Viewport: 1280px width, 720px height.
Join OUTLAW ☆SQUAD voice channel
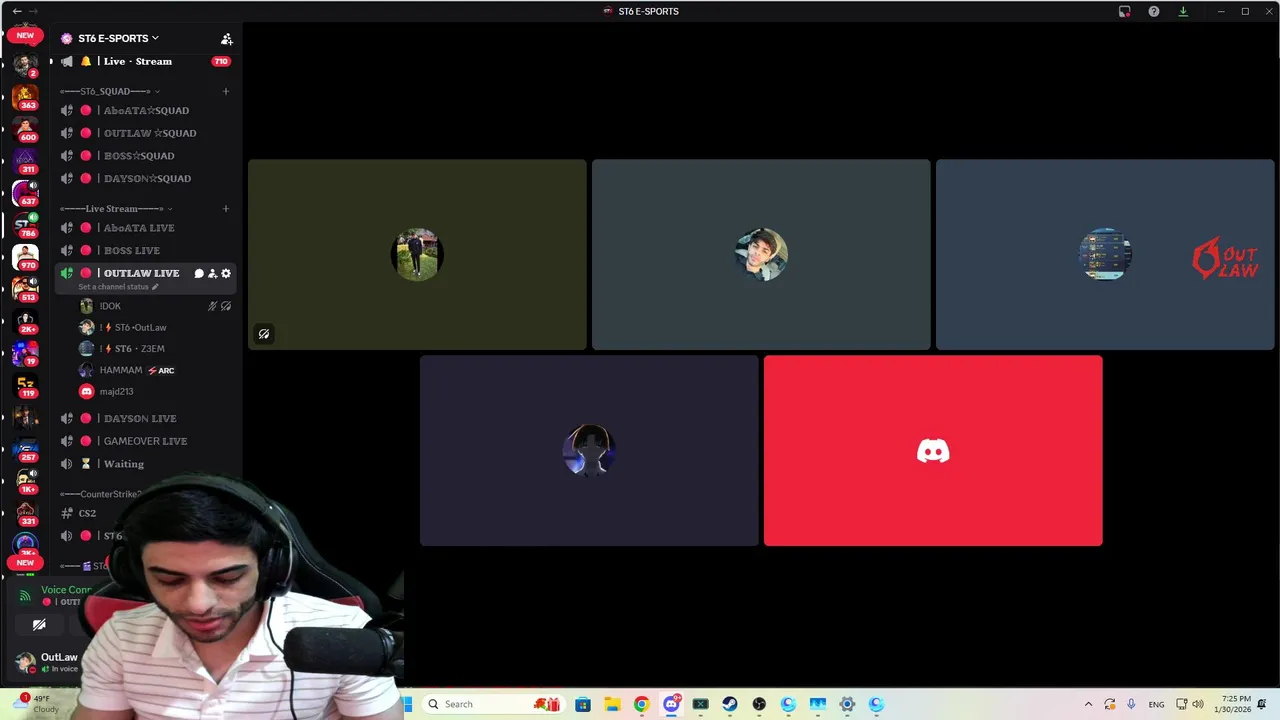click(x=146, y=133)
